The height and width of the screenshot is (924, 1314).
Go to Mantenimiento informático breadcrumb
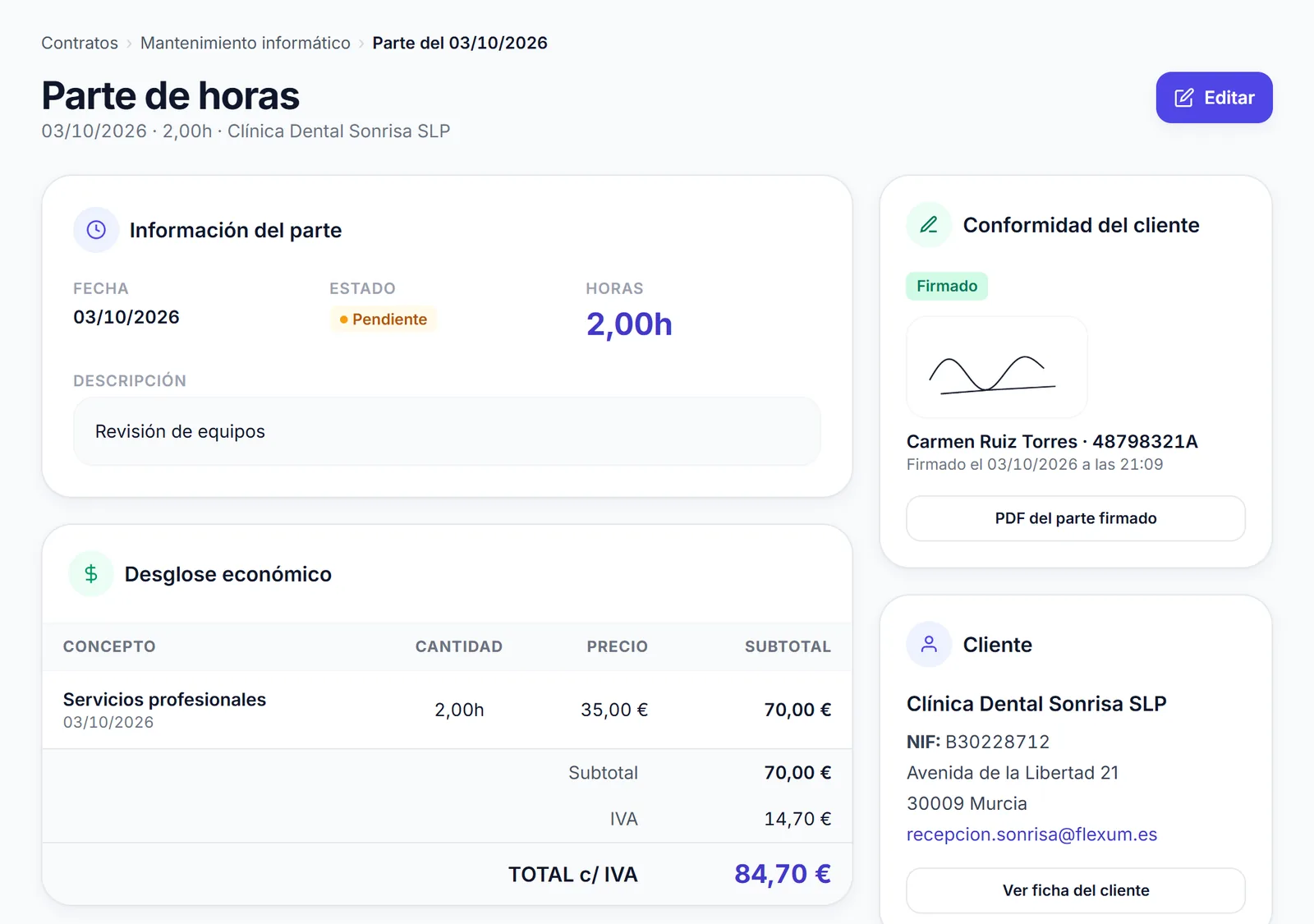[x=245, y=43]
